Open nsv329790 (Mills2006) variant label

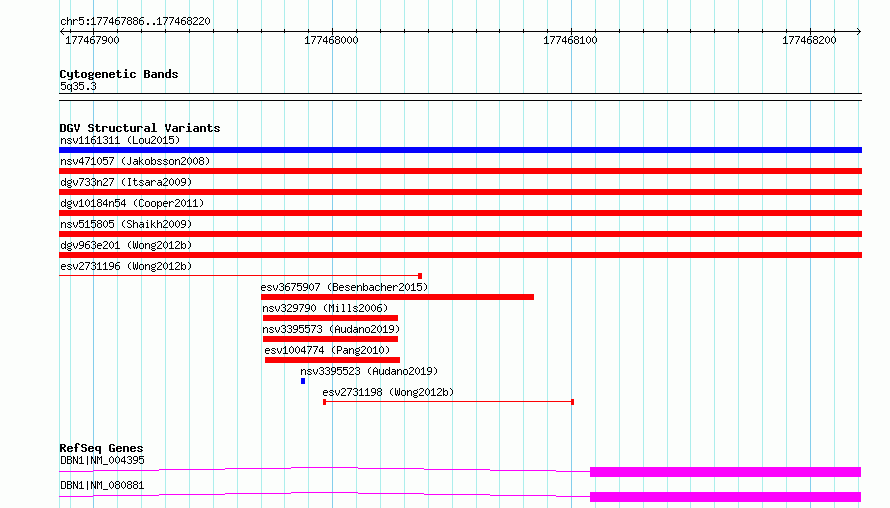click(x=325, y=308)
